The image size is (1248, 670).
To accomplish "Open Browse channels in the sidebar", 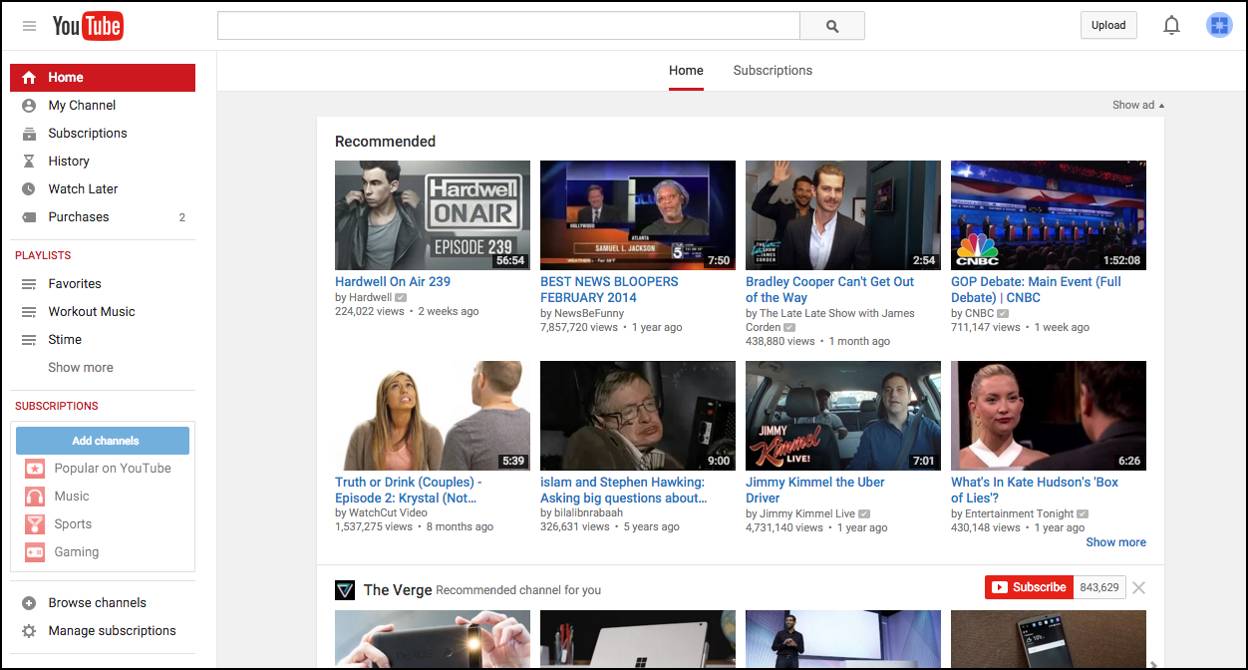I will [97, 603].
